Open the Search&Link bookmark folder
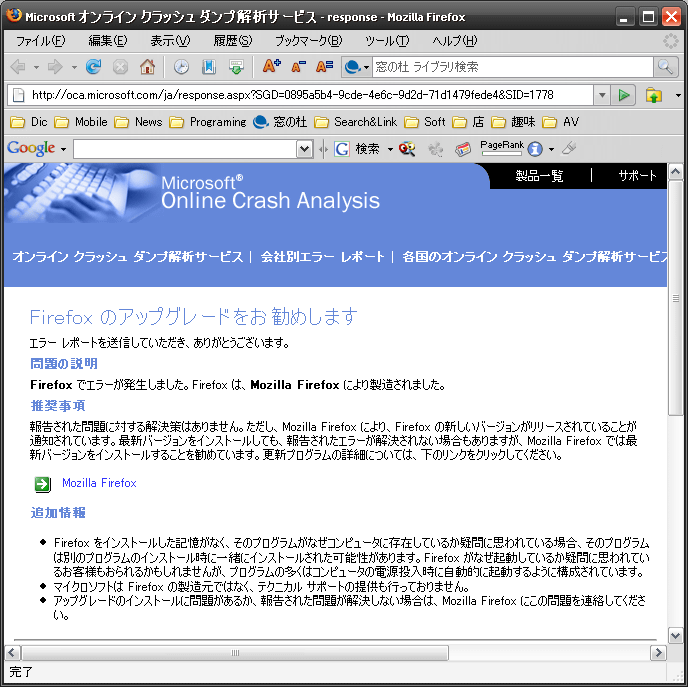Screen dimensions: 688x687 355,122
